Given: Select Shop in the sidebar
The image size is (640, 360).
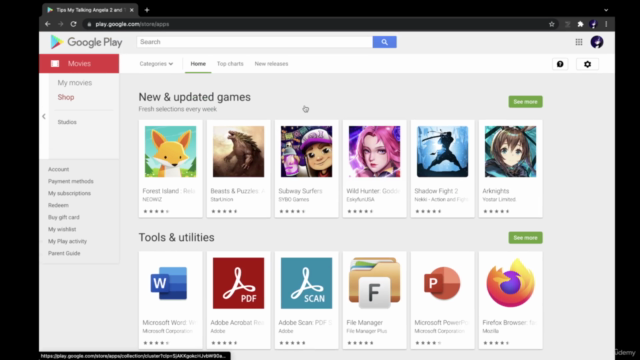Looking at the screenshot, I should point(66,97).
